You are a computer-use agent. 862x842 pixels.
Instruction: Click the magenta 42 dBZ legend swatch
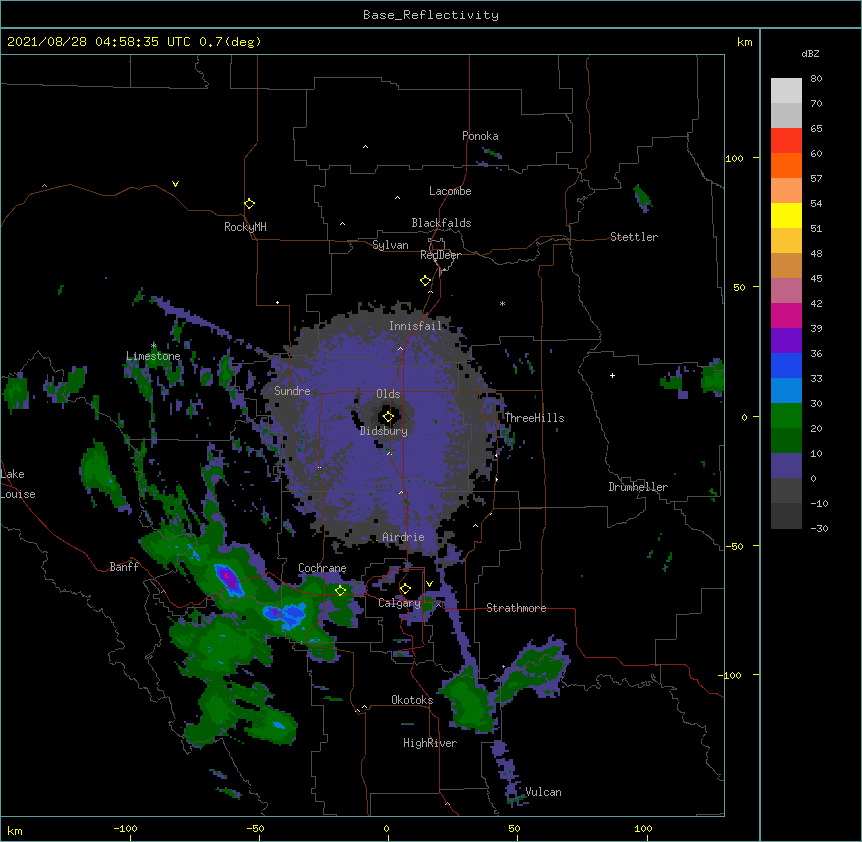click(786, 315)
